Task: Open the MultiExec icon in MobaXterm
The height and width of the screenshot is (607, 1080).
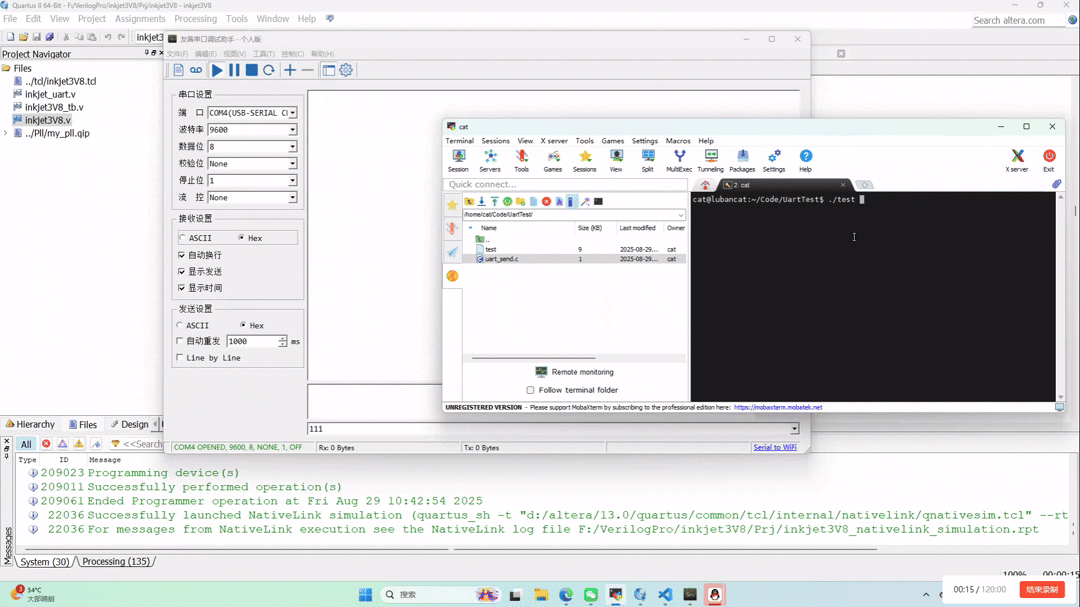Action: tap(679, 161)
